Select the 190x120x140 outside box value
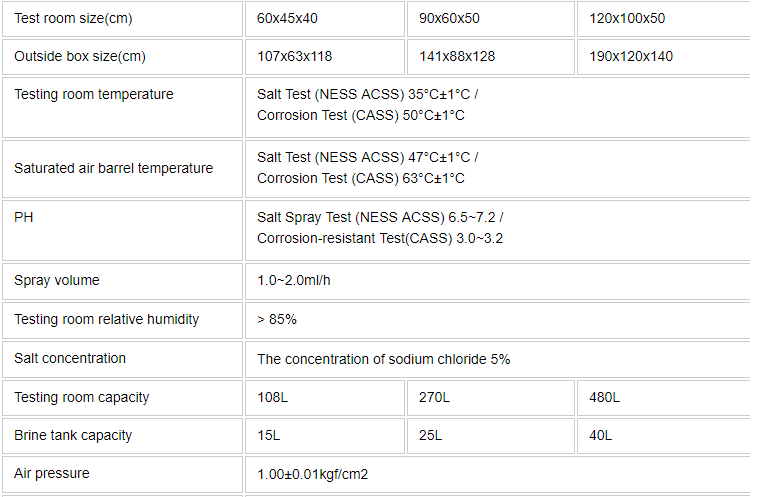Viewport: 761px width, 497px height. [631, 56]
